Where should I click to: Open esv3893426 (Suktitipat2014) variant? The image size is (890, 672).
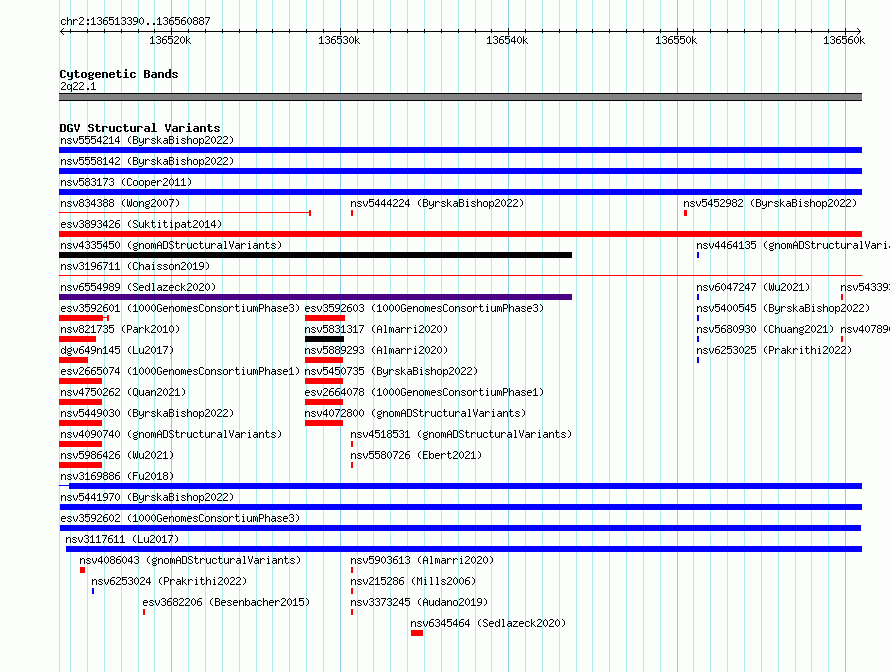(141, 224)
